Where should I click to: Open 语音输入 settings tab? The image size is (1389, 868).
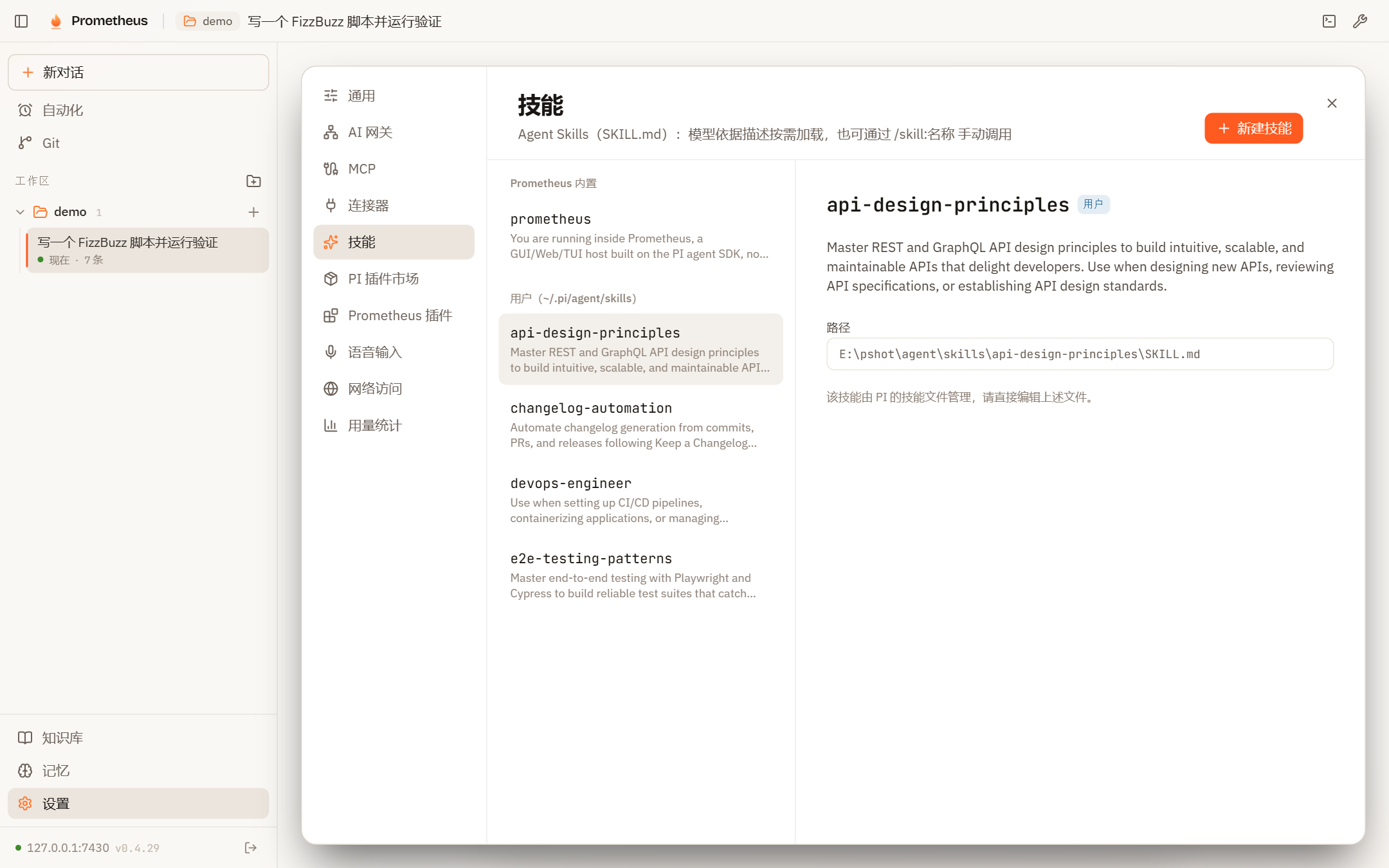tap(394, 352)
